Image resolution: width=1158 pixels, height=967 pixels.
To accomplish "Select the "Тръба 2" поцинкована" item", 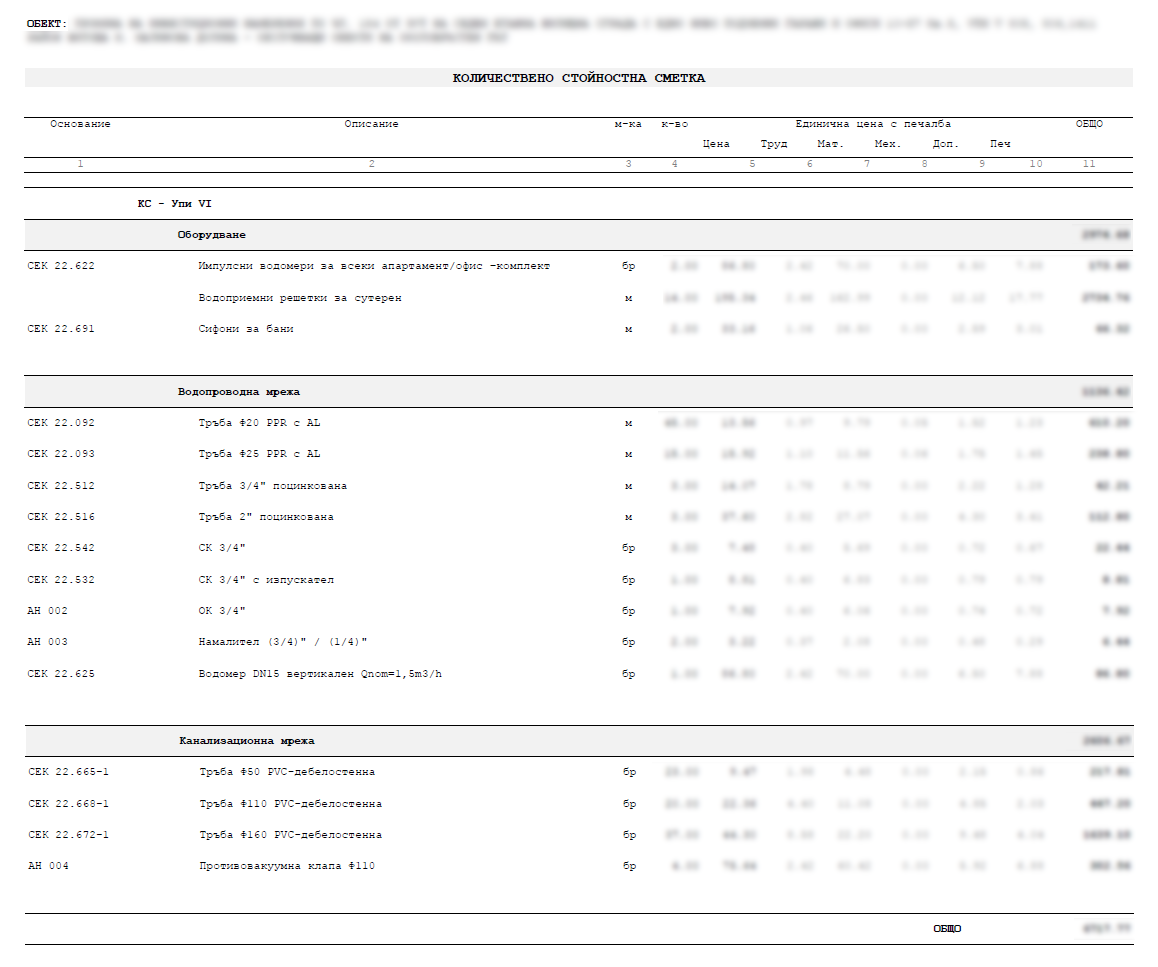I will click(266, 517).
